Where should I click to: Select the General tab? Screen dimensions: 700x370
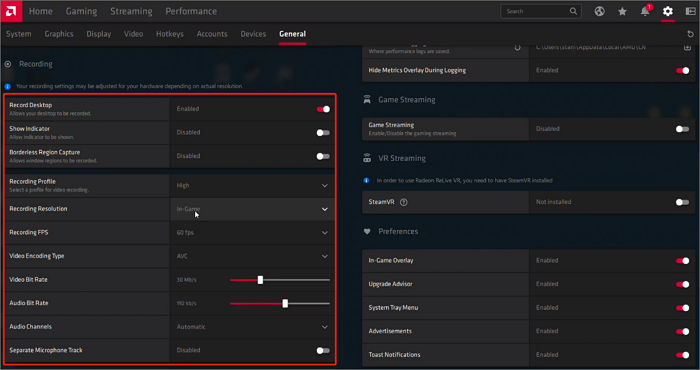click(292, 34)
